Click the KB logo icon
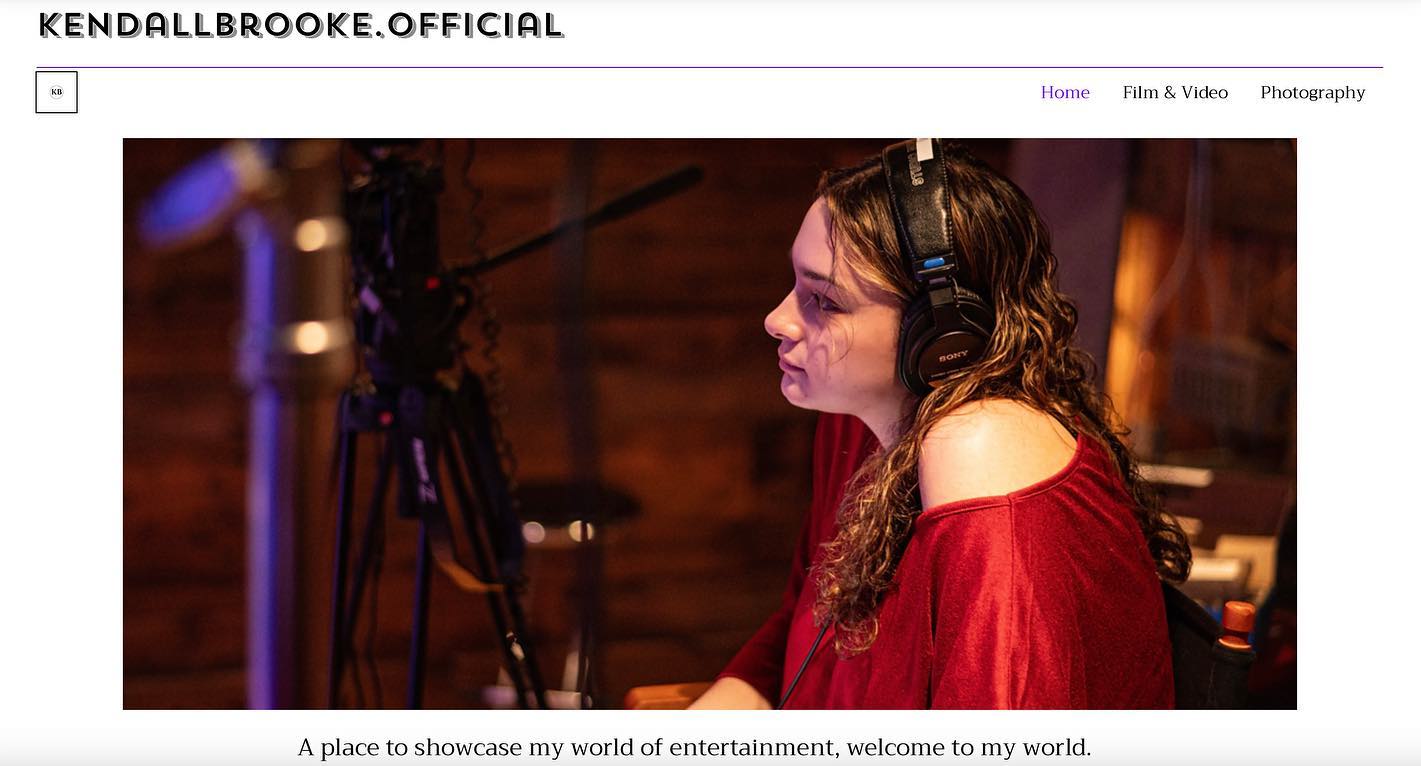Viewport: 1421px width, 766px height. (56, 92)
